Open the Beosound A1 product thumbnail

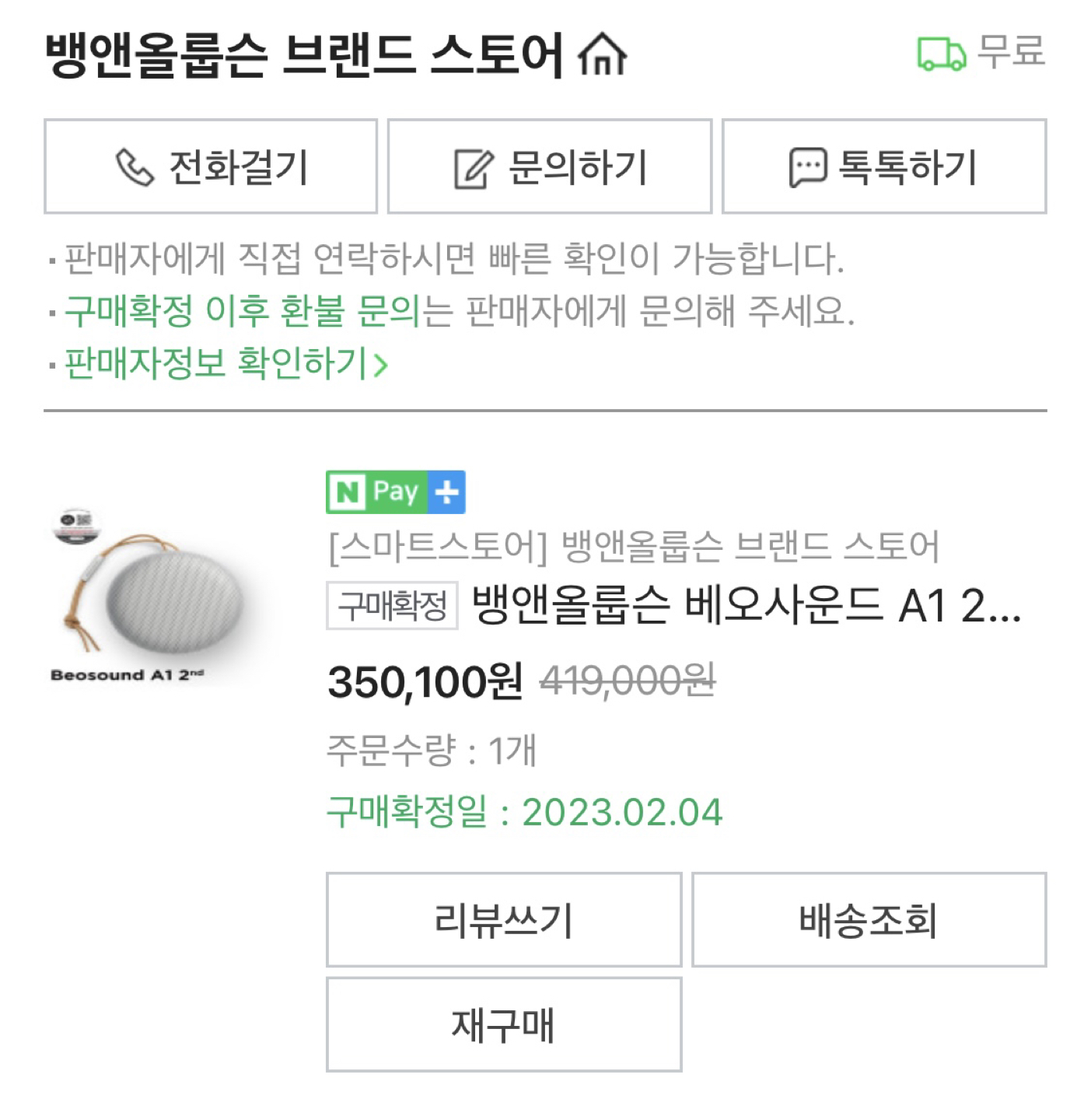(x=152, y=595)
